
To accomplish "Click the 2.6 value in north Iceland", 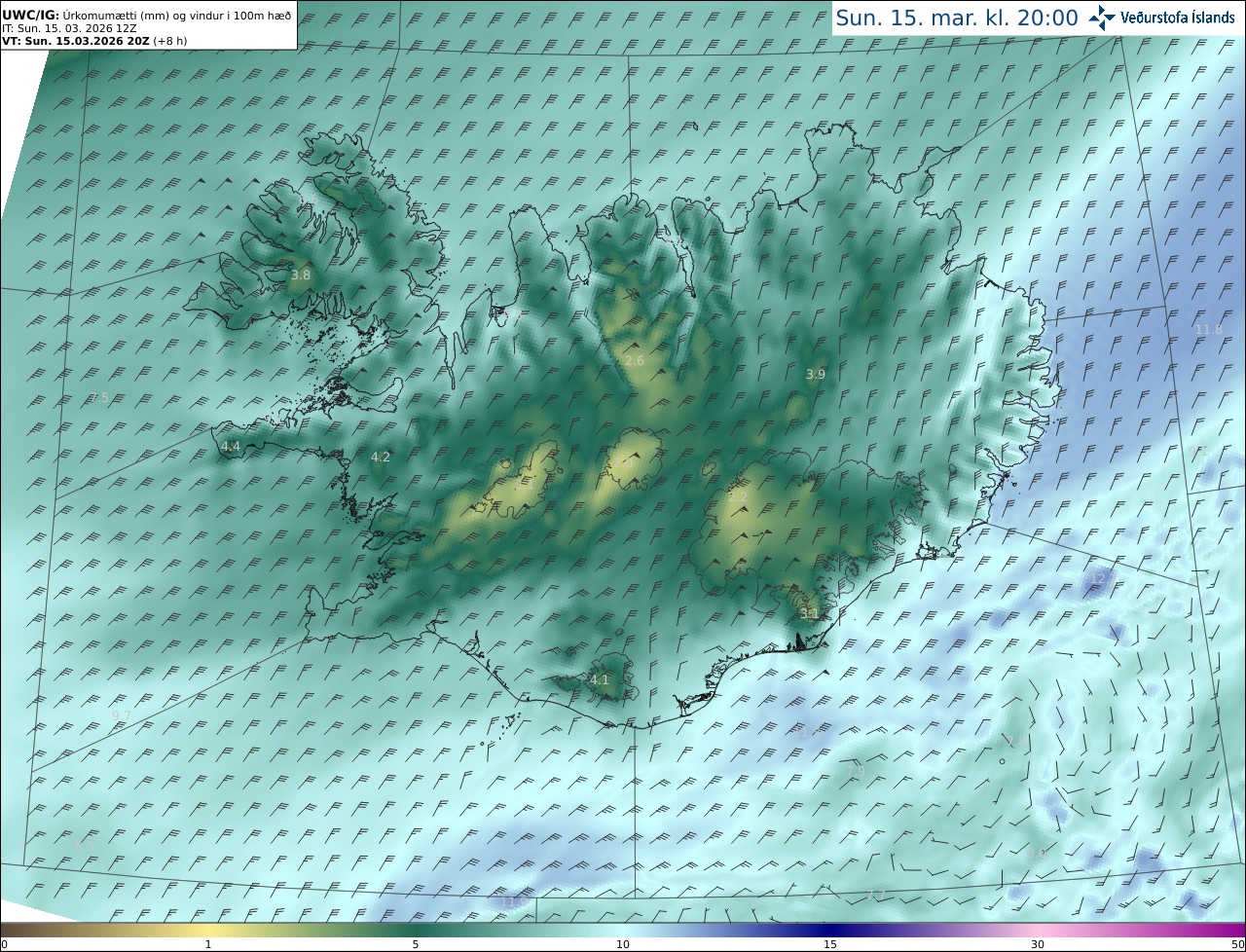I will coord(635,361).
